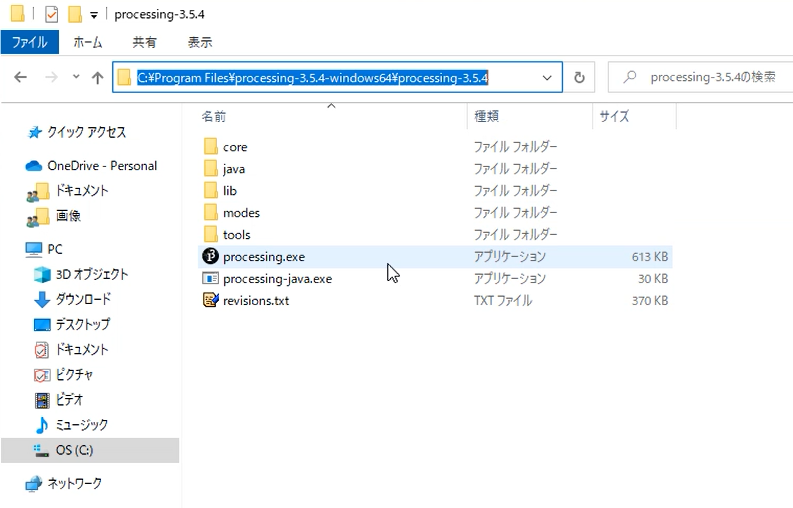The width and height of the screenshot is (793, 508).
Task: Select the lib folder name
Action: (x=230, y=191)
